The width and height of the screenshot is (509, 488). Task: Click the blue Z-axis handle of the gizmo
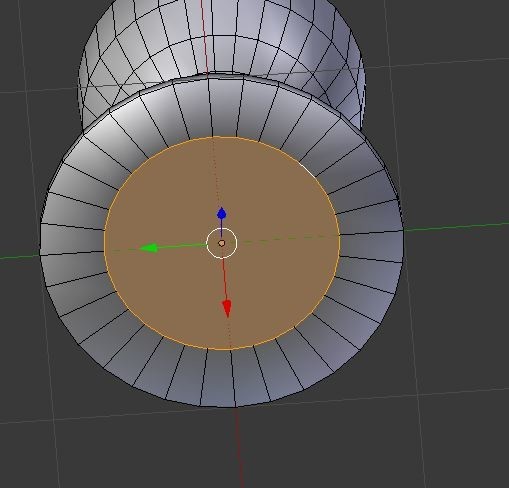pyautogui.click(x=222, y=214)
